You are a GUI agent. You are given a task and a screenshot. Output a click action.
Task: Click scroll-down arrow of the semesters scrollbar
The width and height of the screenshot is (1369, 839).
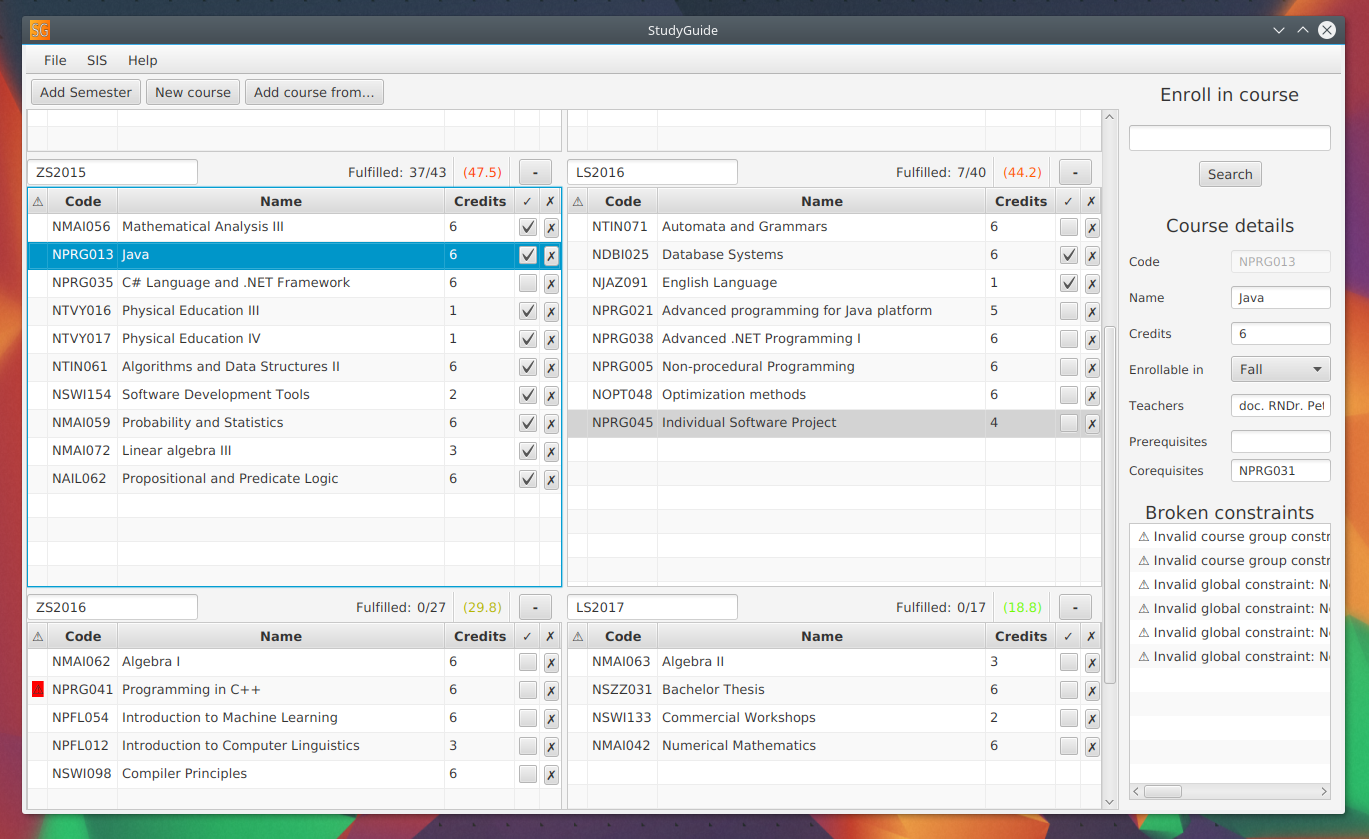click(1110, 801)
